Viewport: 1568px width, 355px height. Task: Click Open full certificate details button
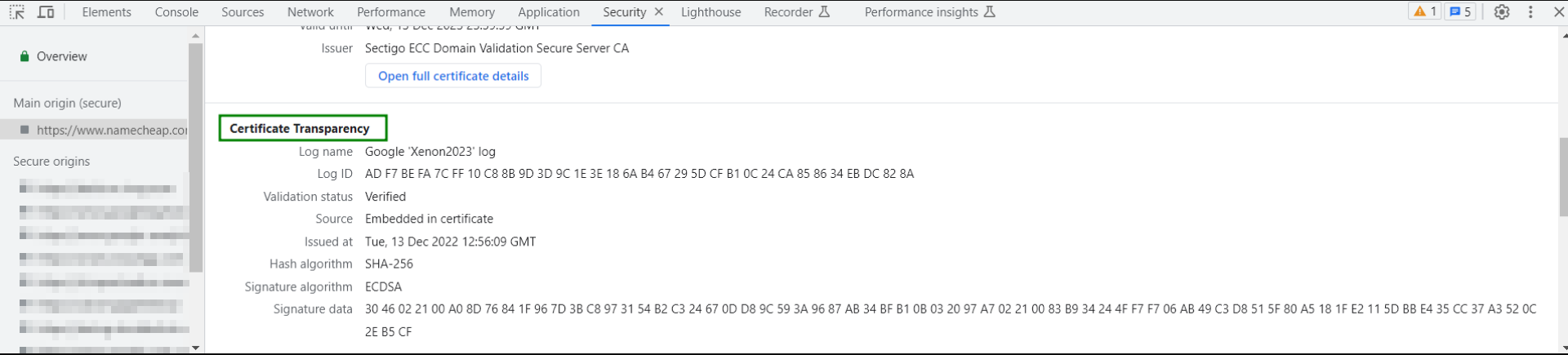pyautogui.click(x=453, y=76)
